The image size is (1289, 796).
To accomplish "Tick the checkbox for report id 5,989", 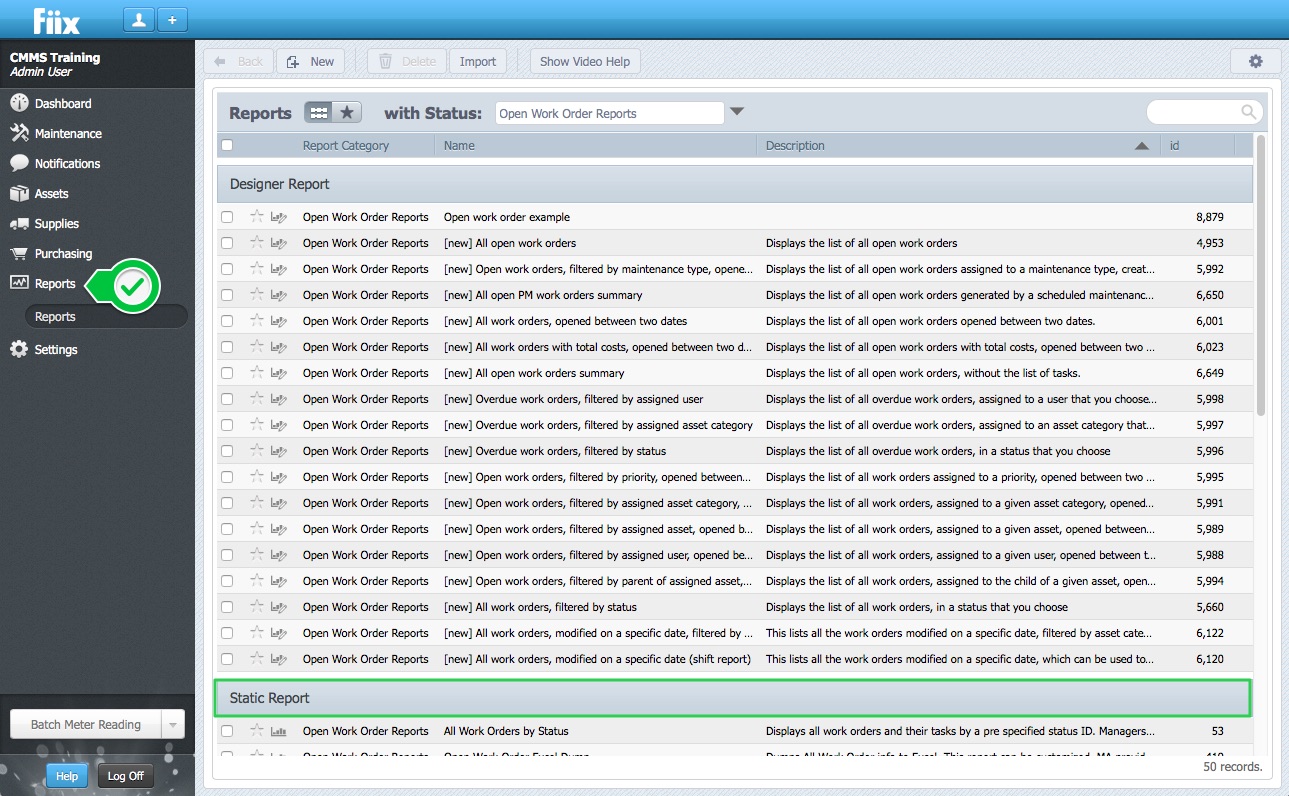I will pos(227,529).
